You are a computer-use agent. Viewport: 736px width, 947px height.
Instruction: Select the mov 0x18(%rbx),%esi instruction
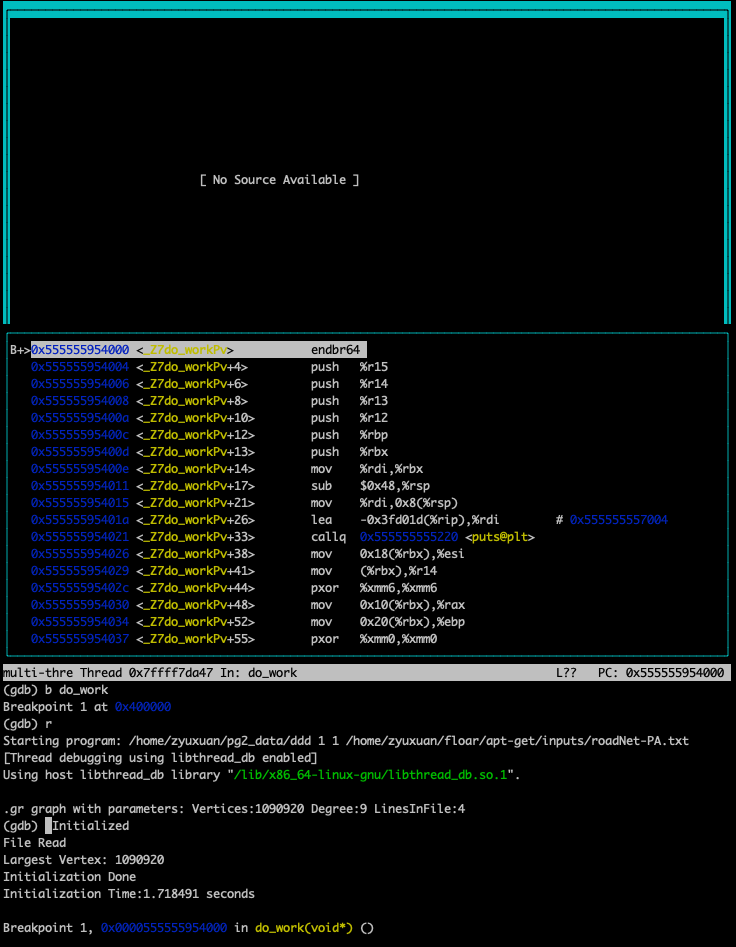click(x=387, y=553)
